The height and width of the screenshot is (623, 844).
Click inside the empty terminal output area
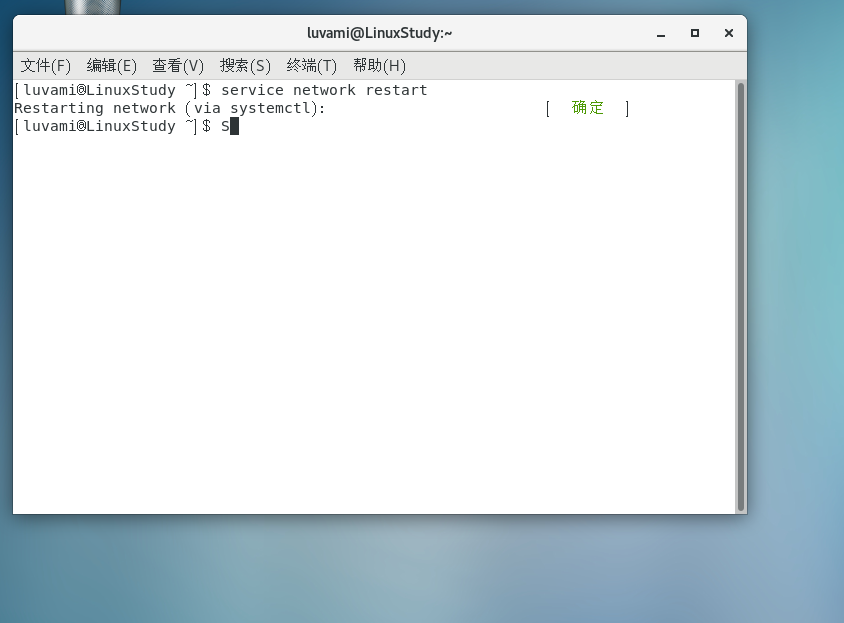[x=380, y=300]
